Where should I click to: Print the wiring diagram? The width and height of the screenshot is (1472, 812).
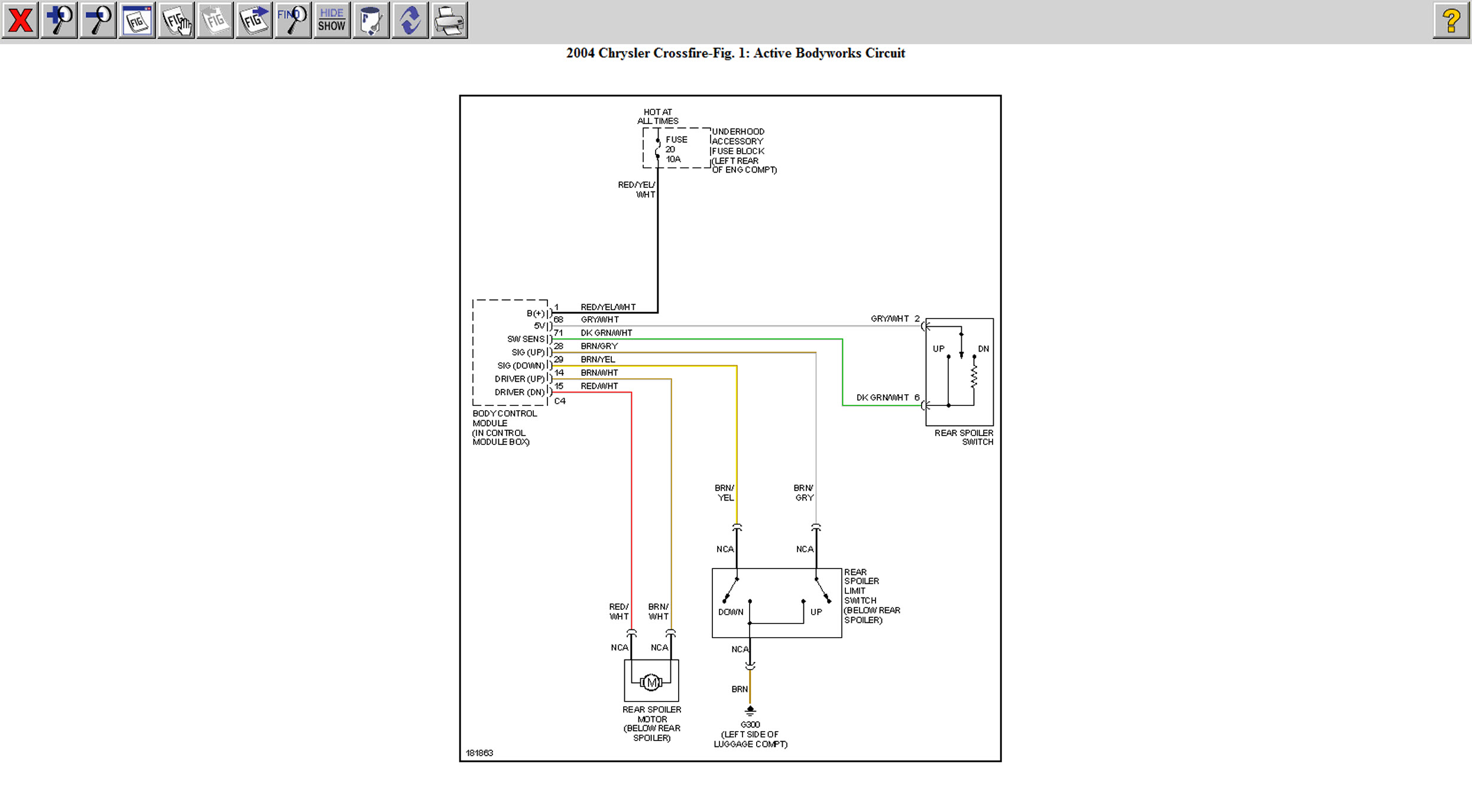(x=449, y=21)
